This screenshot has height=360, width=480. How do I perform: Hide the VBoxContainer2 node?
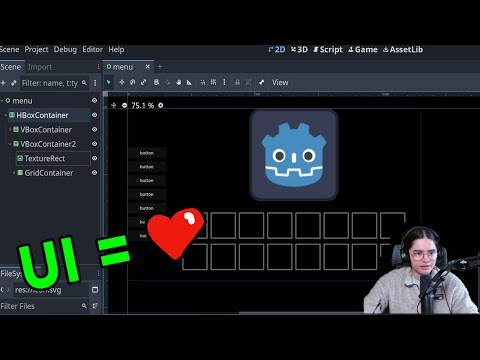pos(95,144)
